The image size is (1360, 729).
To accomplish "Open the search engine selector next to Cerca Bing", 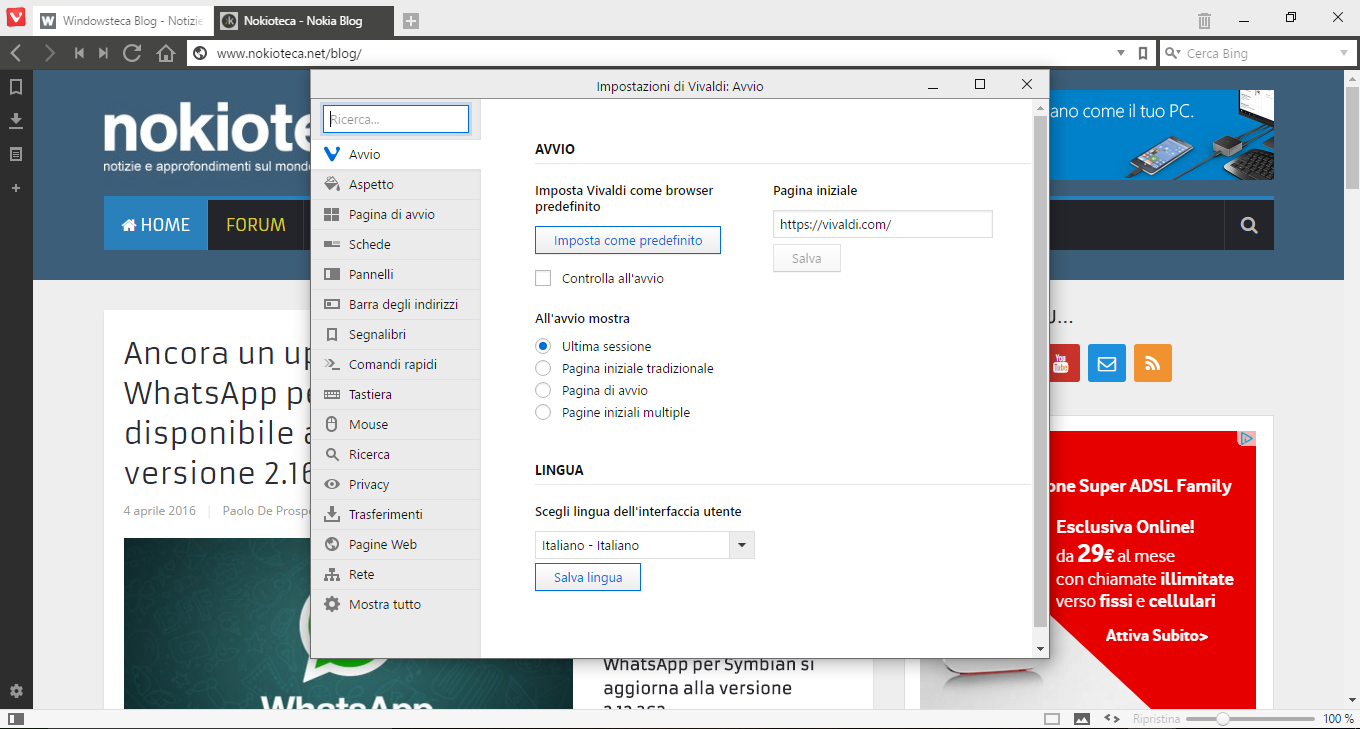I will pos(1171,53).
